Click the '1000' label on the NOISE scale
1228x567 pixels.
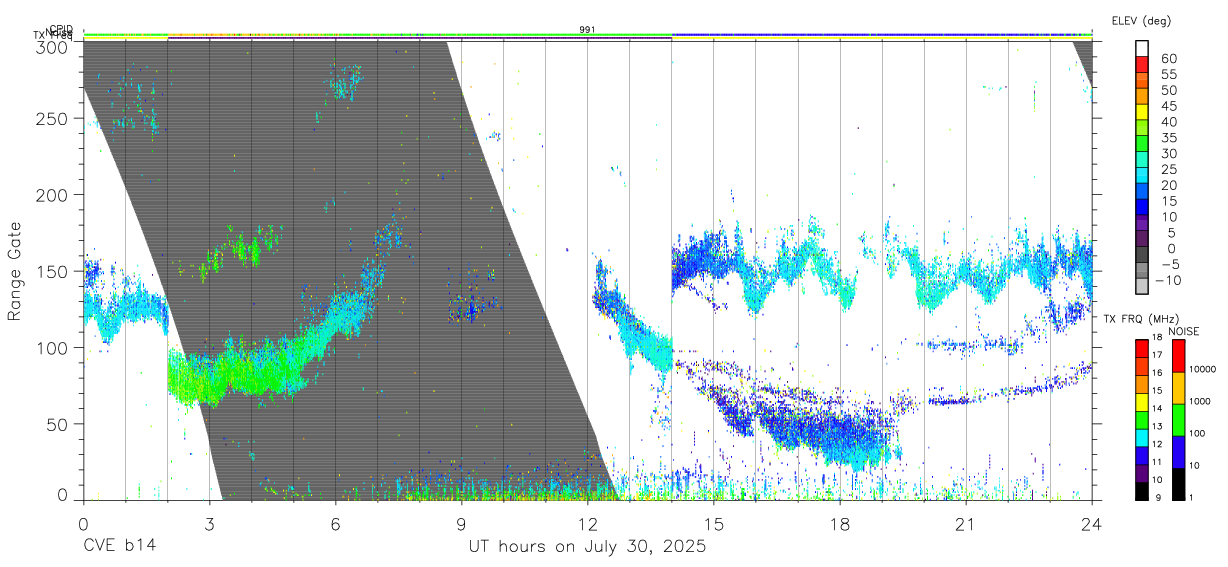[1201, 401]
